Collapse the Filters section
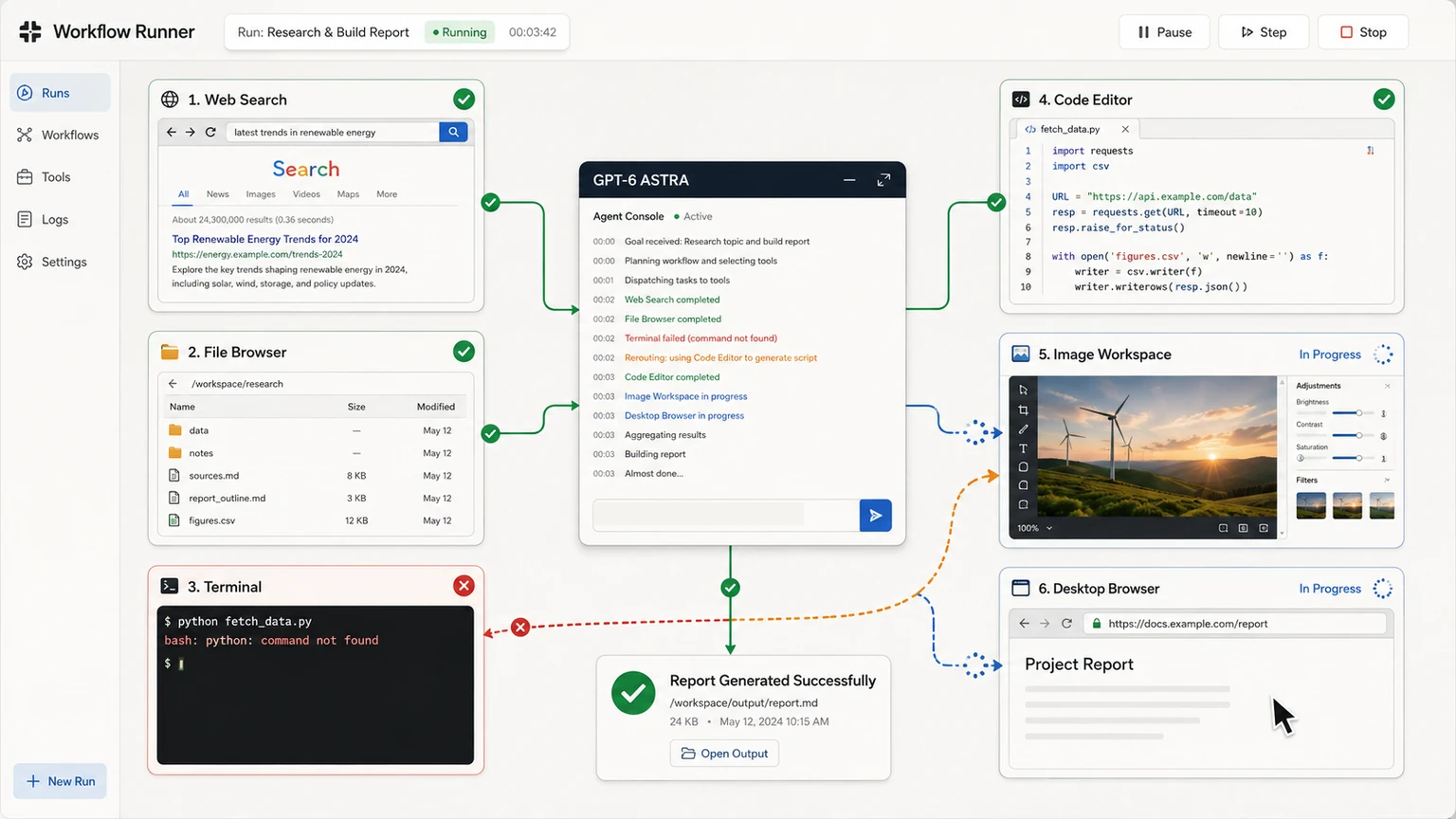The height and width of the screenshot is (819, 1456). pos(1387,480)
